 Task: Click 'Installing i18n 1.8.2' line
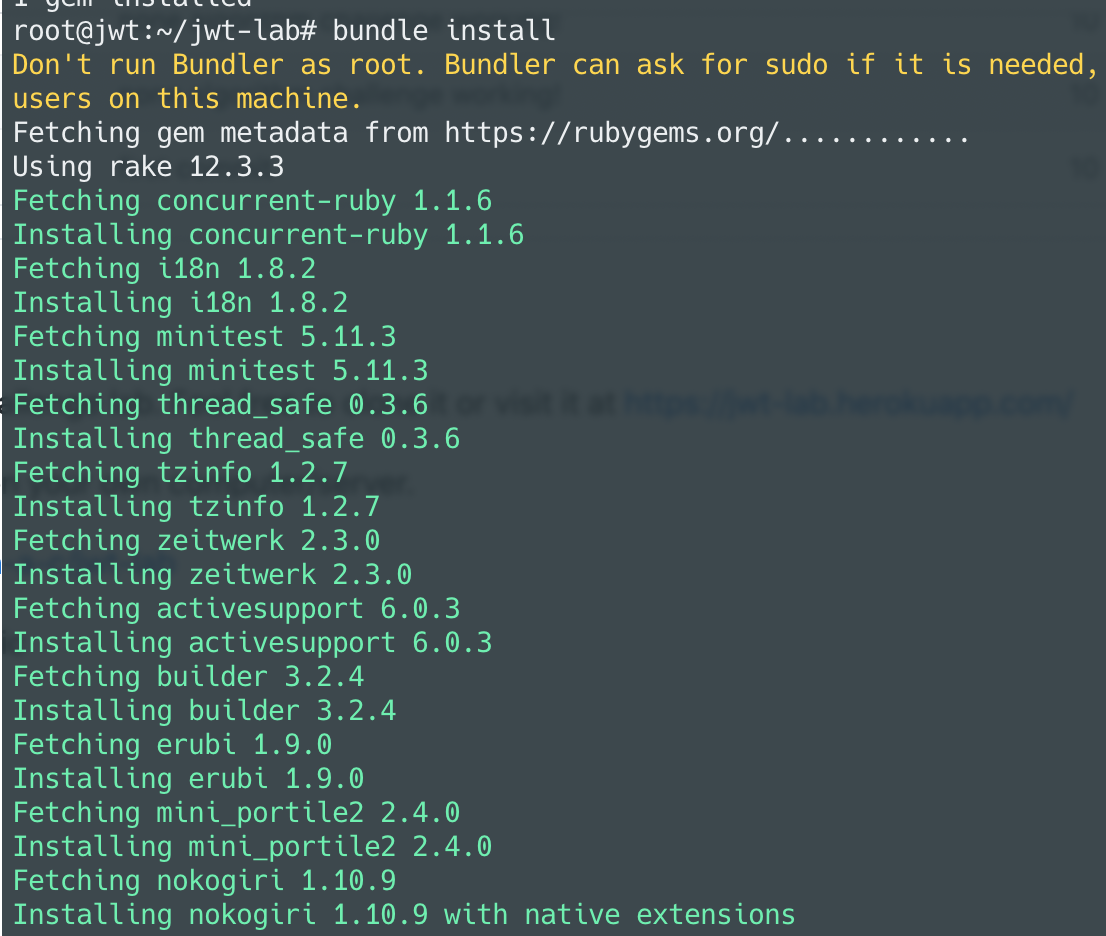pos(181,303)
